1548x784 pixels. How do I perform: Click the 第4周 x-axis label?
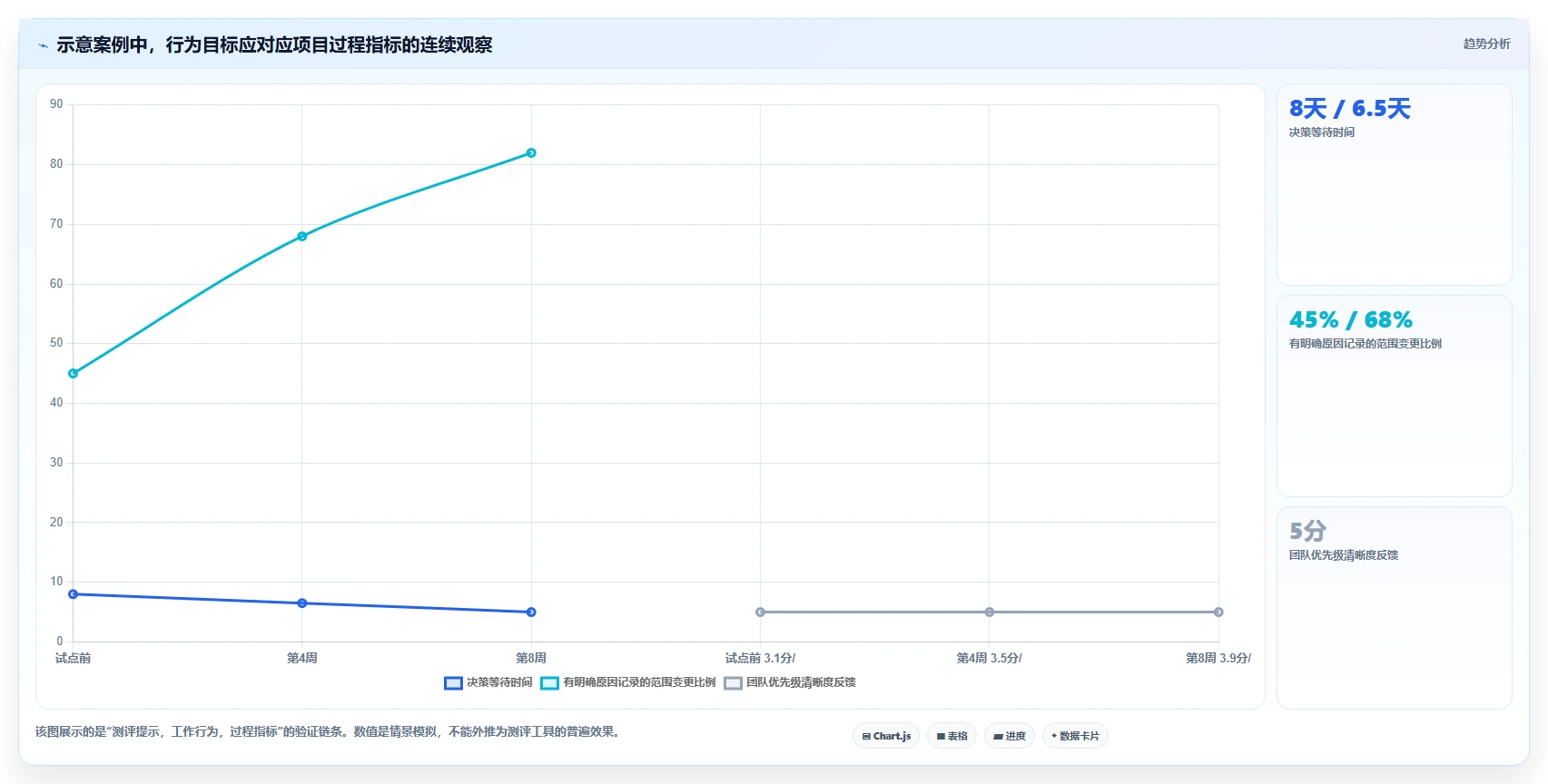tap(302, 658)
